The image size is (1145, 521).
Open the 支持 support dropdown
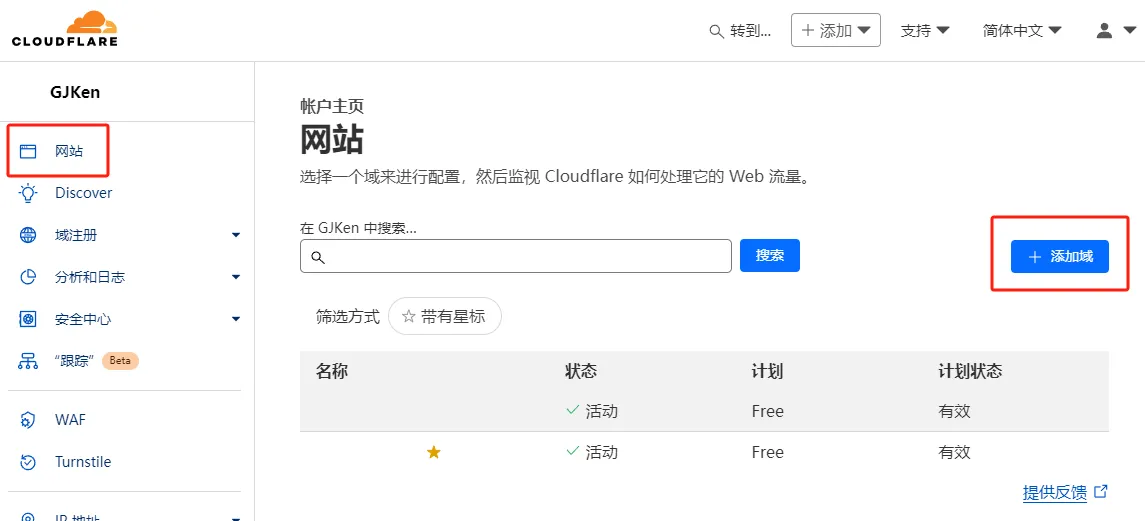pyautogui.click(x=925, y=30)
